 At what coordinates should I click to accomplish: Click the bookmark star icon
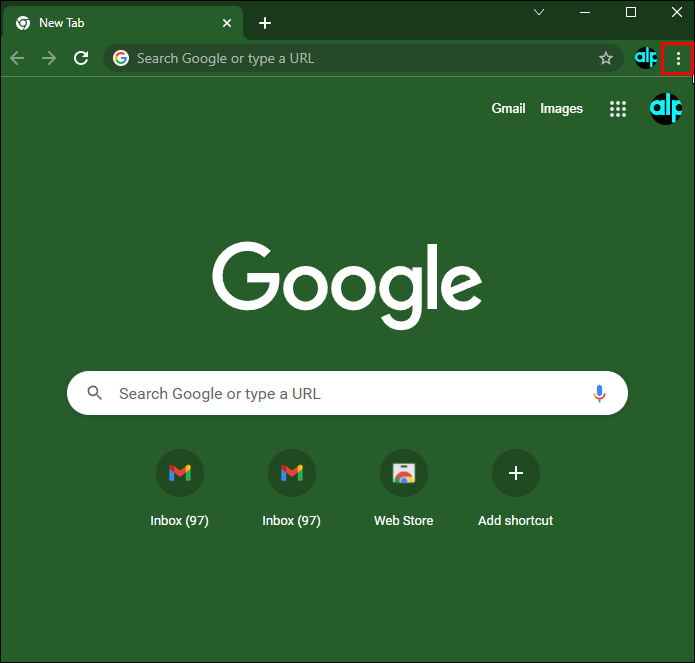click(x=605, y=59)
